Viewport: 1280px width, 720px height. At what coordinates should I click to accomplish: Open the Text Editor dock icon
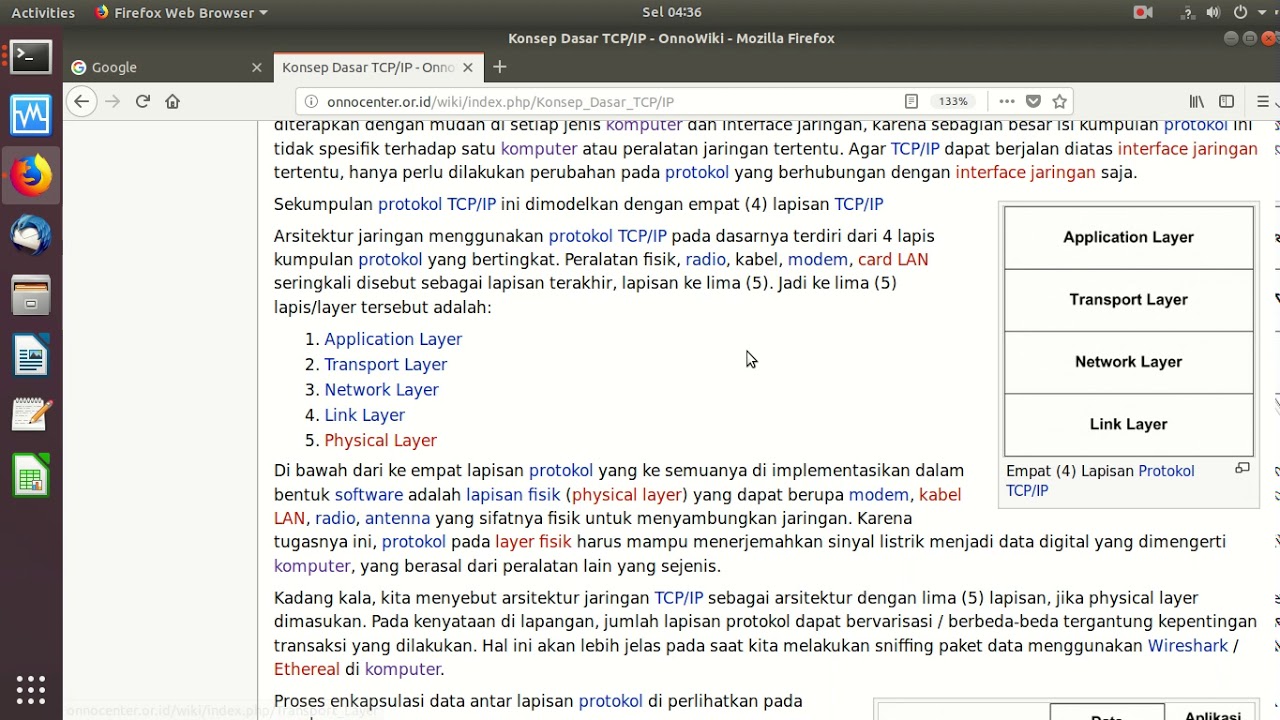point(31,415)
